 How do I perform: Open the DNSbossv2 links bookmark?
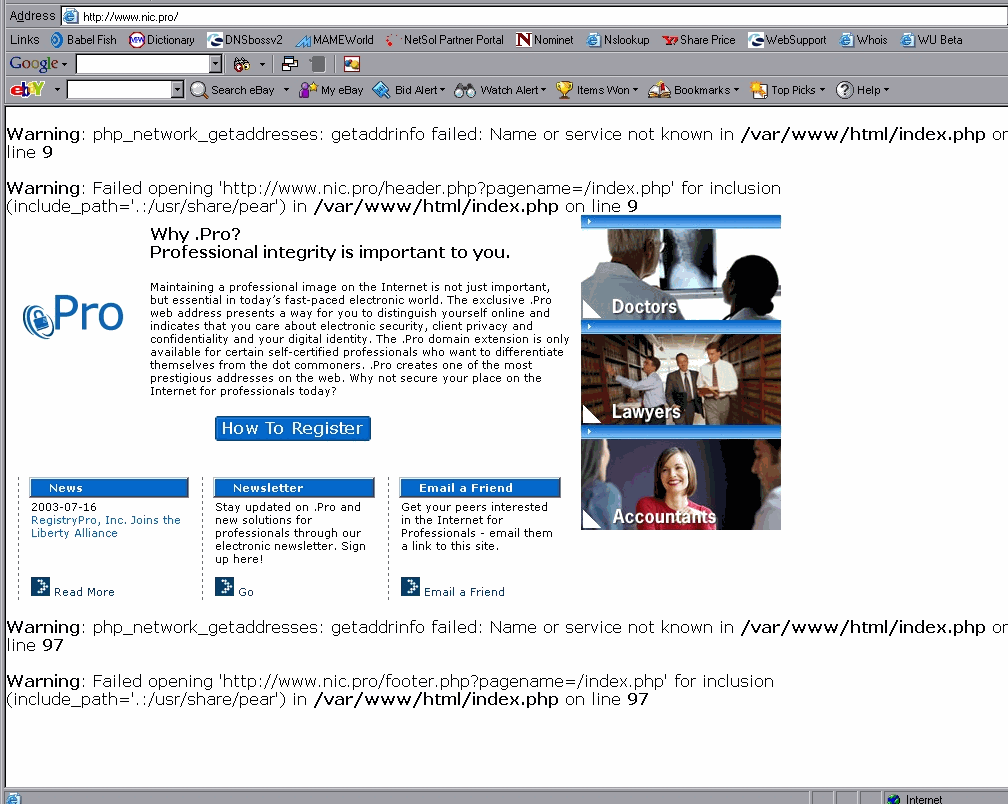click(245, 40)
